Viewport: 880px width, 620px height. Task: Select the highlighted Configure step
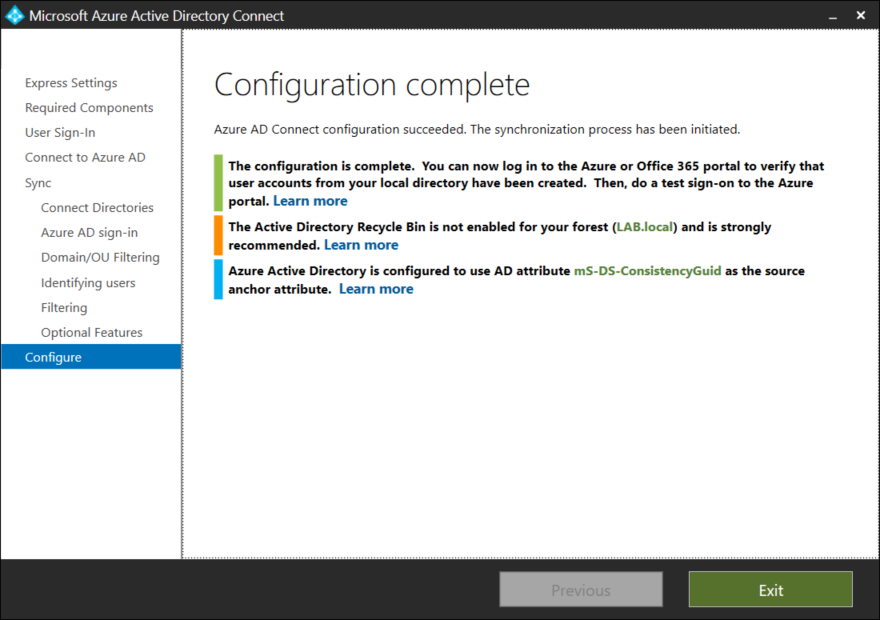[x=91, y=357]
